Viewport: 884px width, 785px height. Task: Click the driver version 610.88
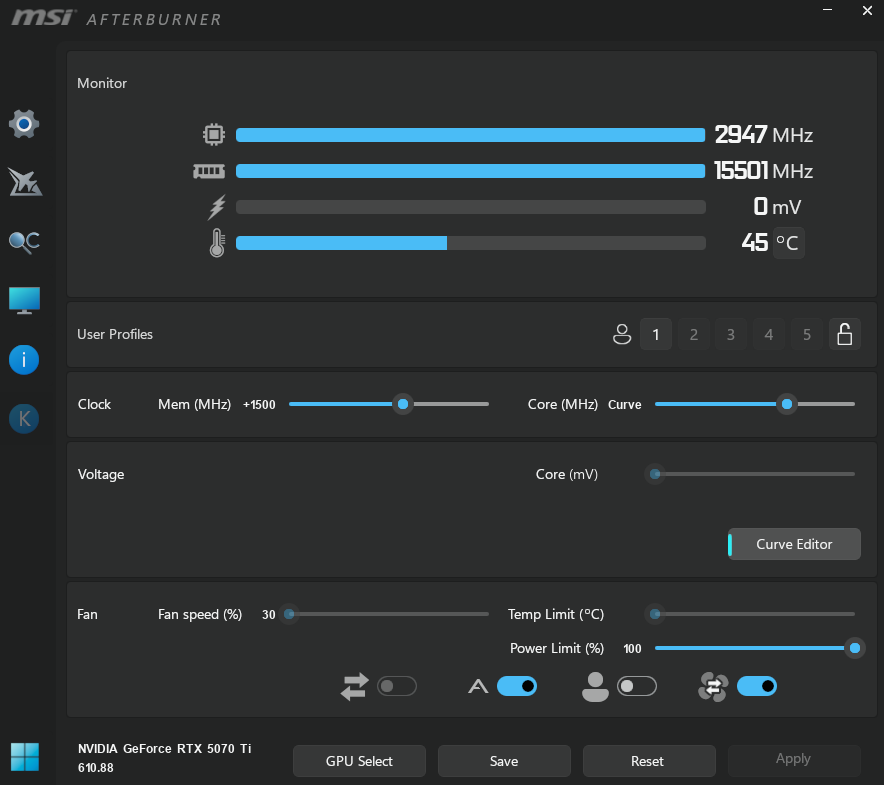point(96,768)
